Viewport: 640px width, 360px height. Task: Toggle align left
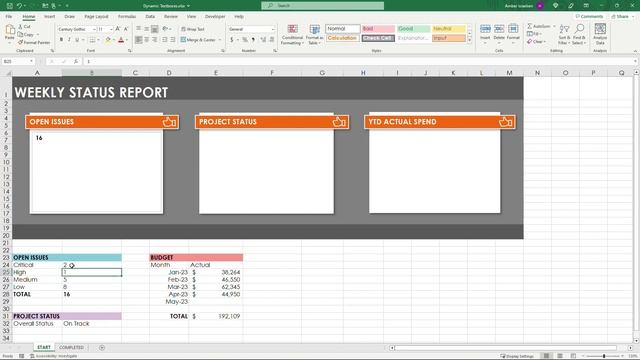139,40
